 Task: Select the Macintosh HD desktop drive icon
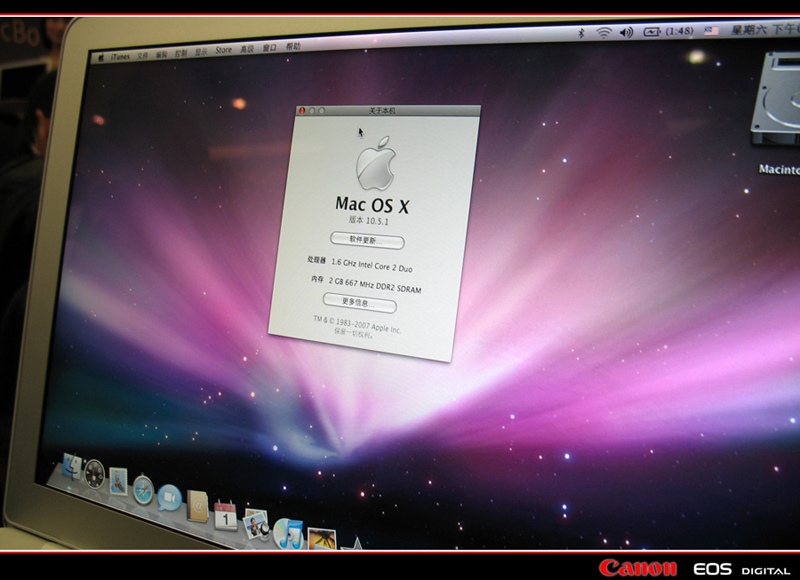coord(780,112)
